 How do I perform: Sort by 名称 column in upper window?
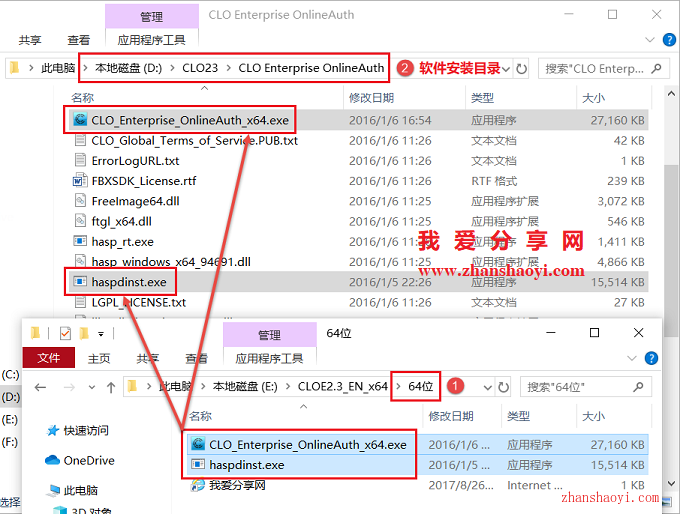coord(82,98)
